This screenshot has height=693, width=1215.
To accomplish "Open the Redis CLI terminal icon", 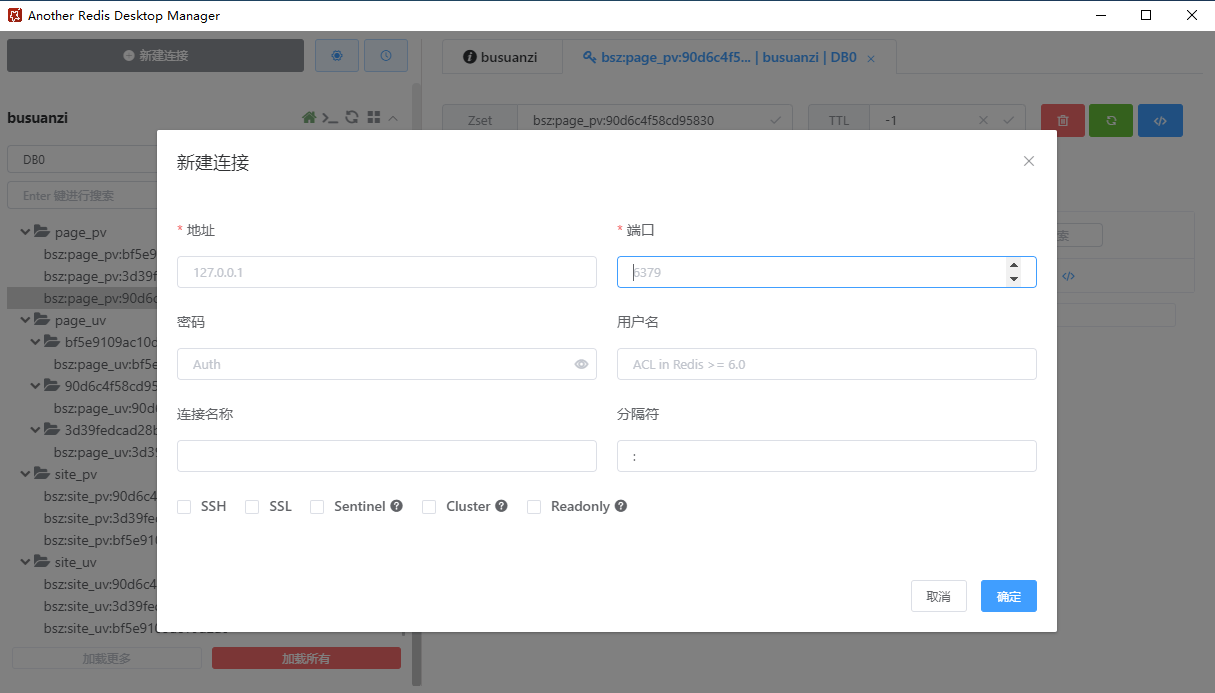I will pyautogui.click(x=331, y=117).
